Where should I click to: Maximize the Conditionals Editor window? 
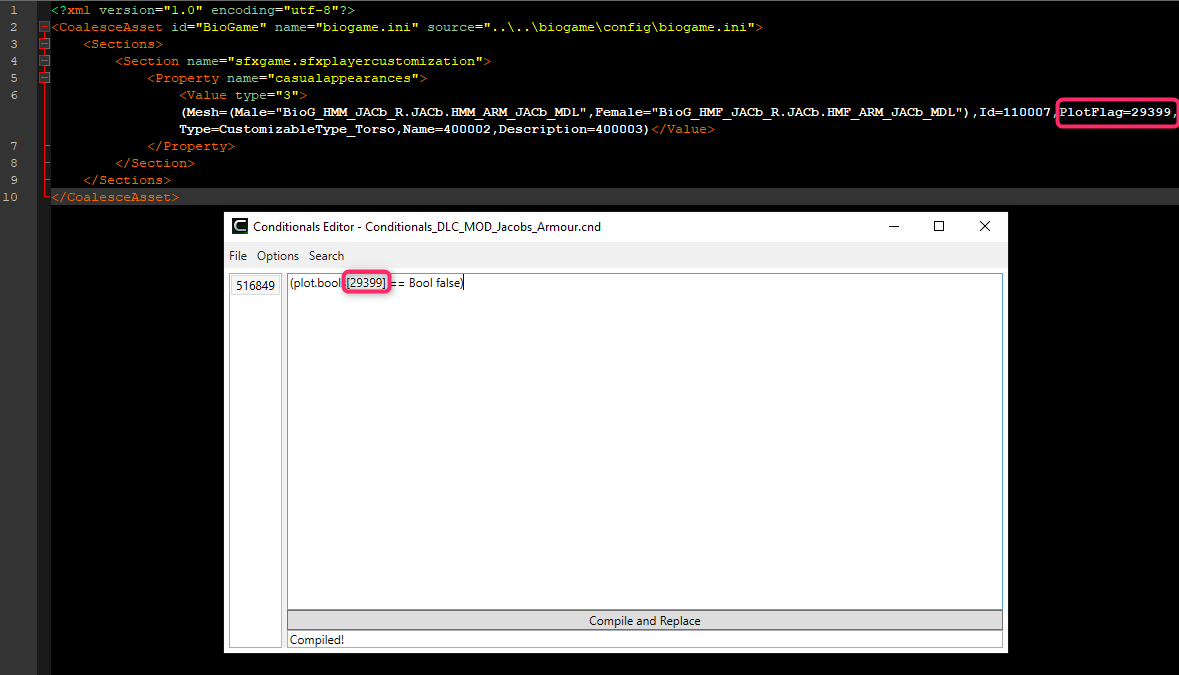939,226
